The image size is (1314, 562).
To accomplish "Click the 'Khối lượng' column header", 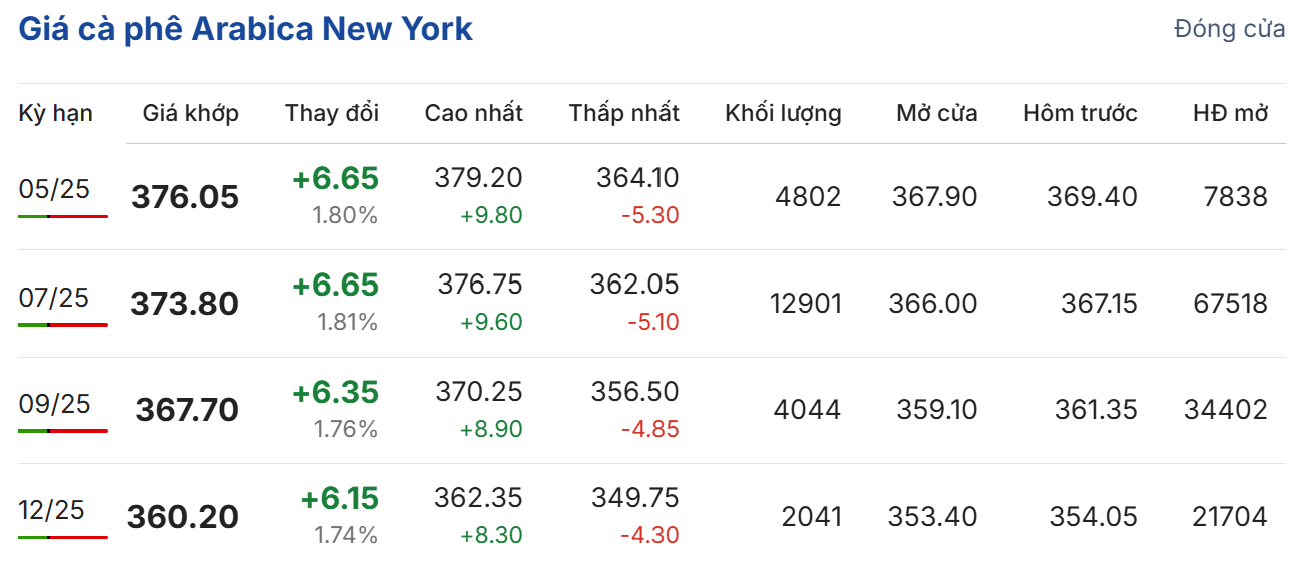I will tap(783, 113).
